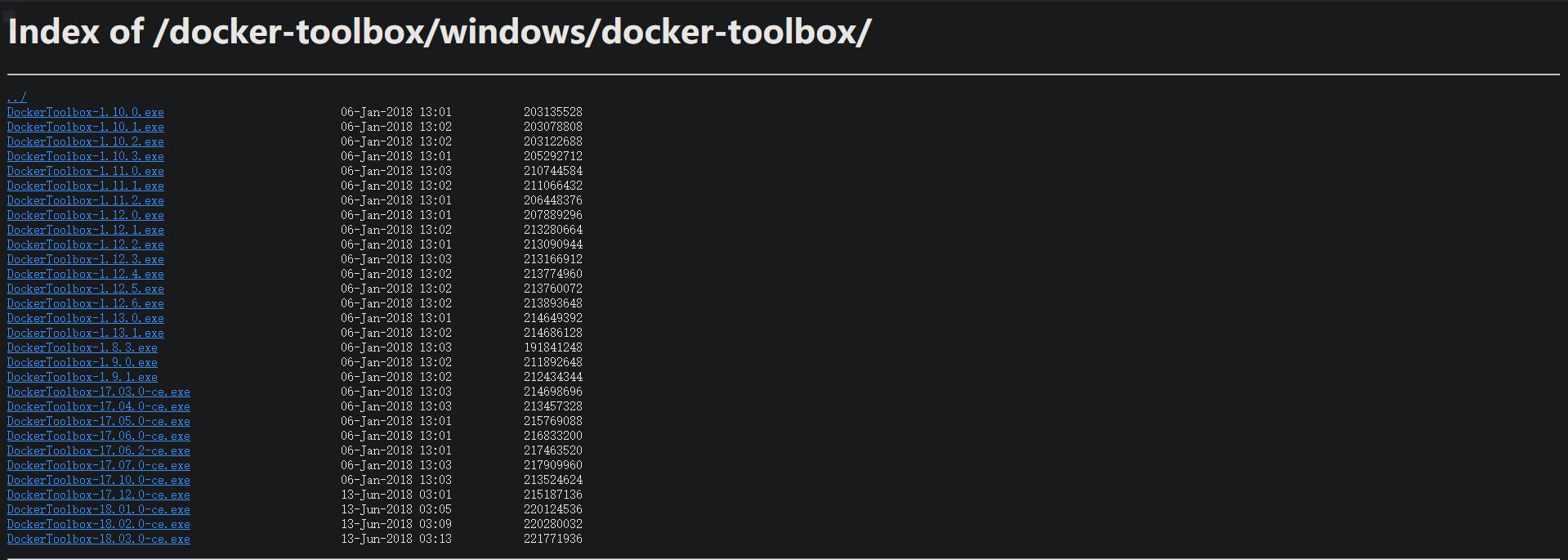This screenshot has width=1568, height=560.
Task: Download DockerToolbox-18.02.0-ce.exe
Action: [x=99, y=524]
